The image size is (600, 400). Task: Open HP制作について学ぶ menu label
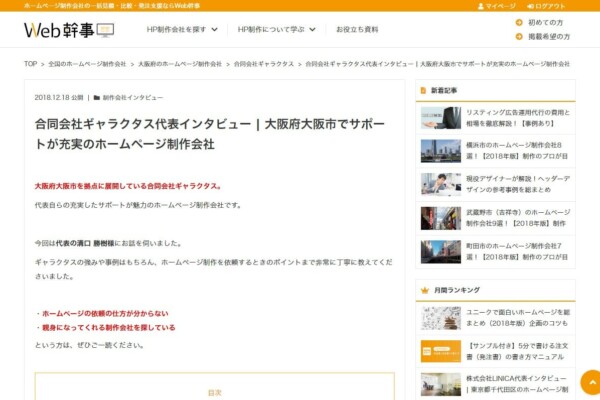point(271,29)
